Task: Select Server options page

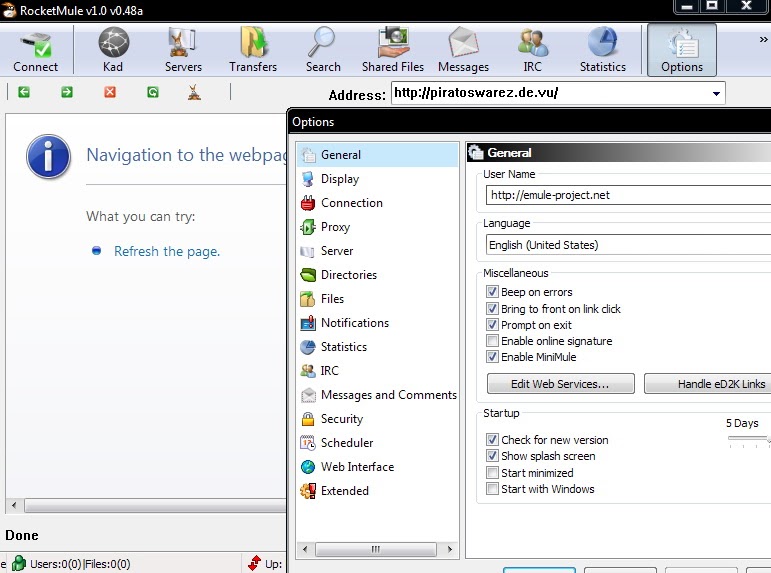Action: 377,251
